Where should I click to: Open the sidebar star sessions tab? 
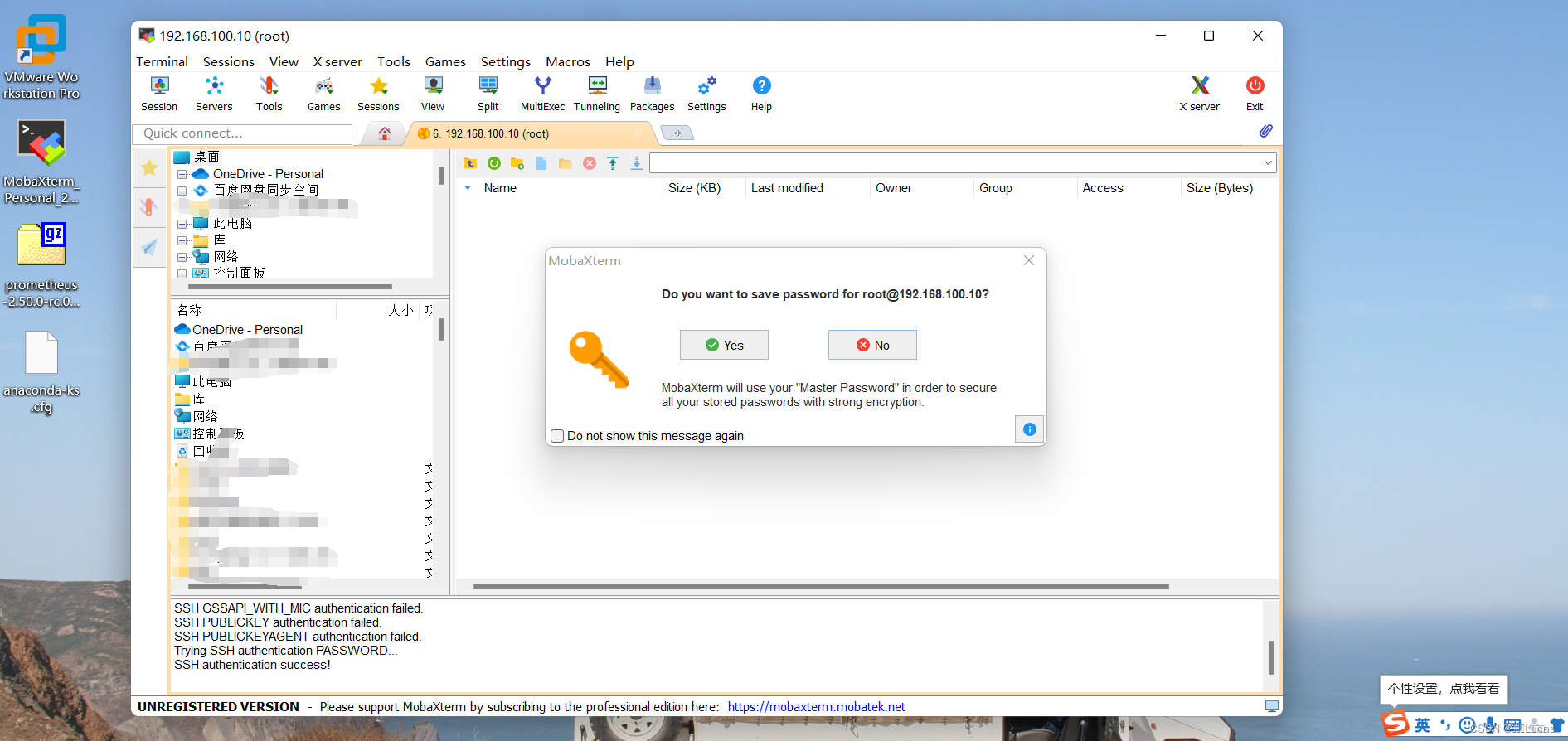click(x=149, y=168)
